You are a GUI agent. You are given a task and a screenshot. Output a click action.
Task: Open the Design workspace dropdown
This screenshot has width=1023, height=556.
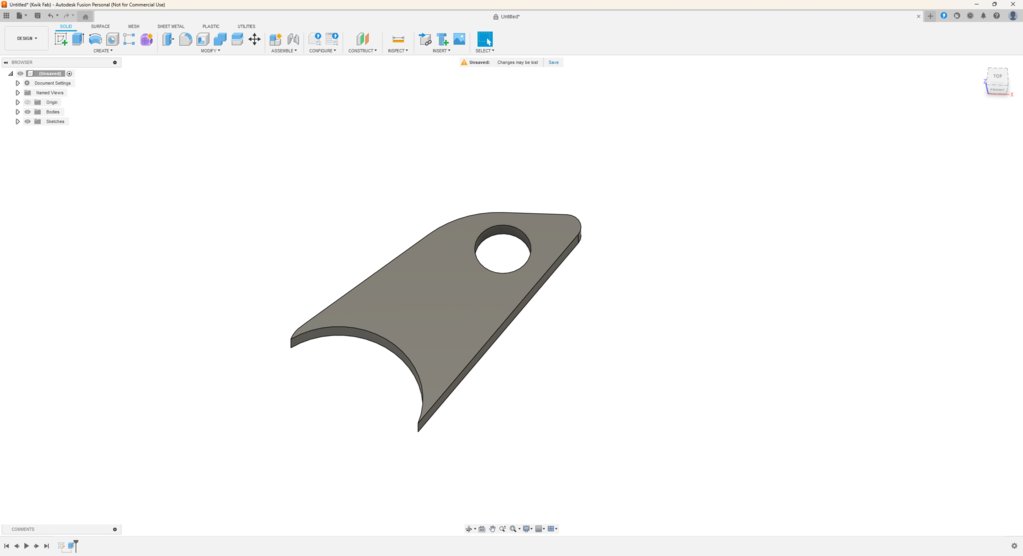click(x=27, y=39)
